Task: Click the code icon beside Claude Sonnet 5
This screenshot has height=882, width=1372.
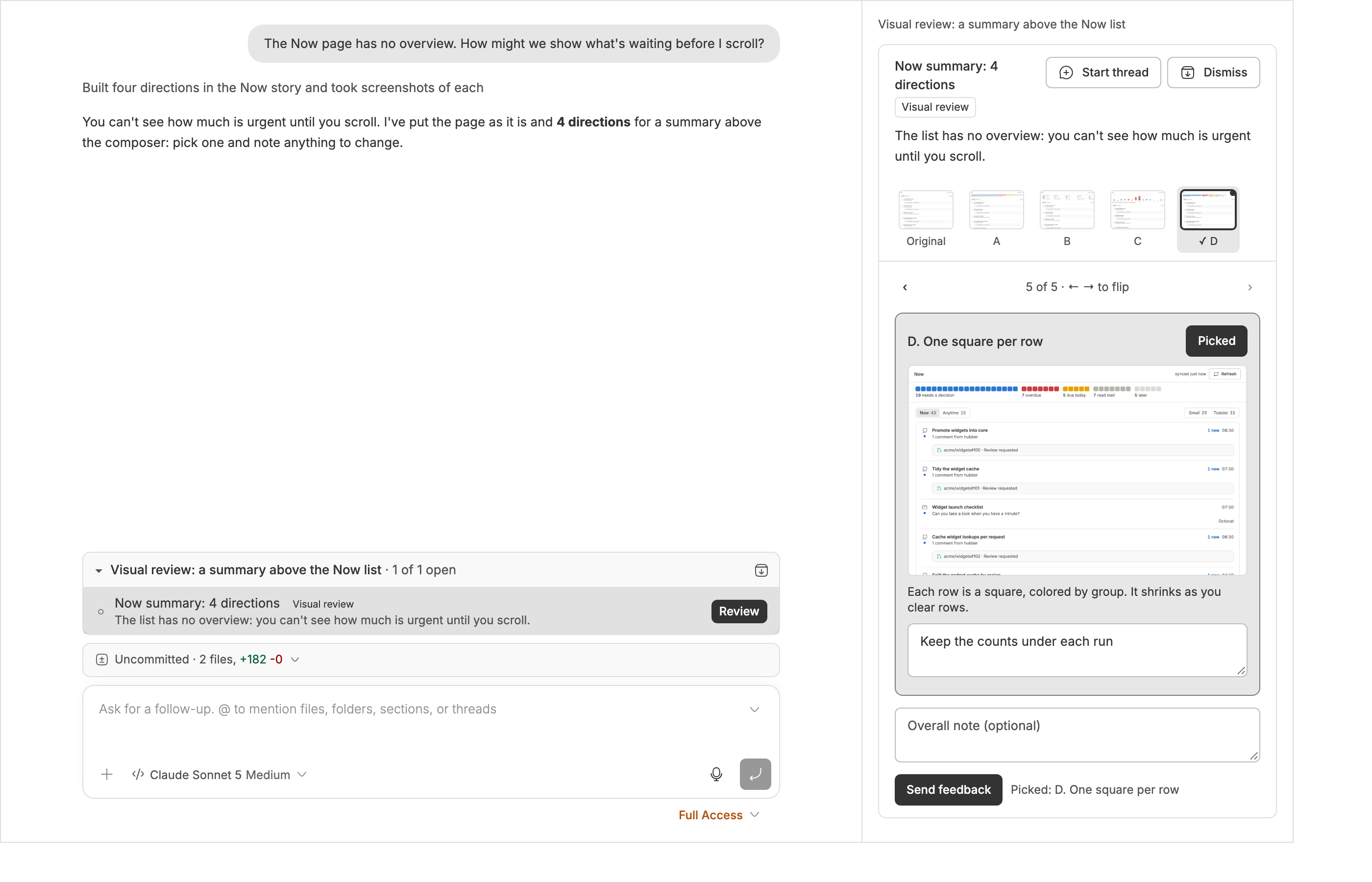Action: coord(138,774)
